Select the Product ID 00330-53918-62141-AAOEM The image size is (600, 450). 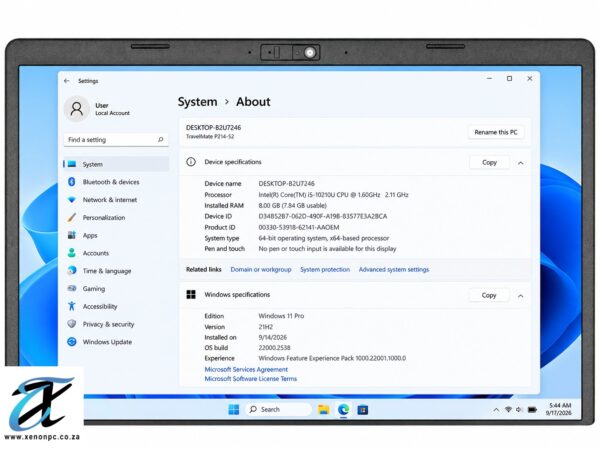point(299,227)
